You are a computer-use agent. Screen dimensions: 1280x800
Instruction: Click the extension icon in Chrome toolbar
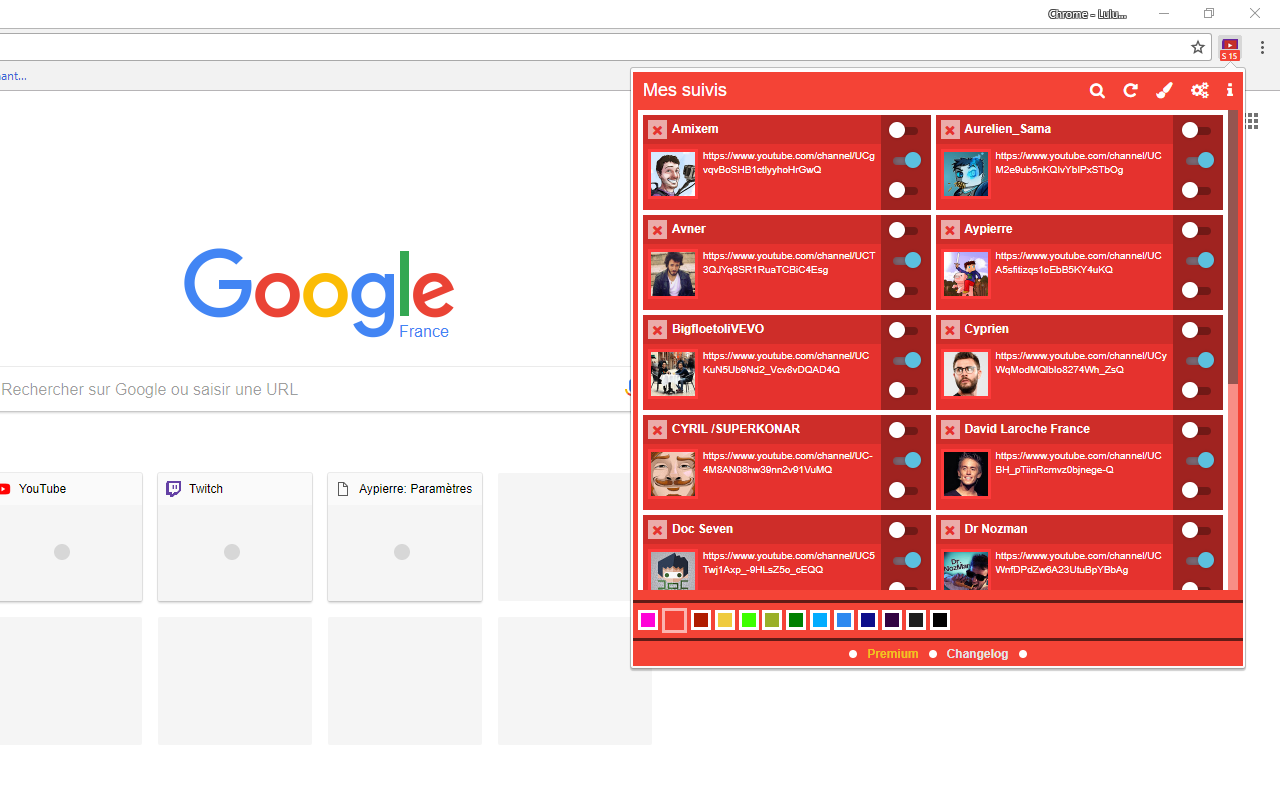[x=1230, y=48]
